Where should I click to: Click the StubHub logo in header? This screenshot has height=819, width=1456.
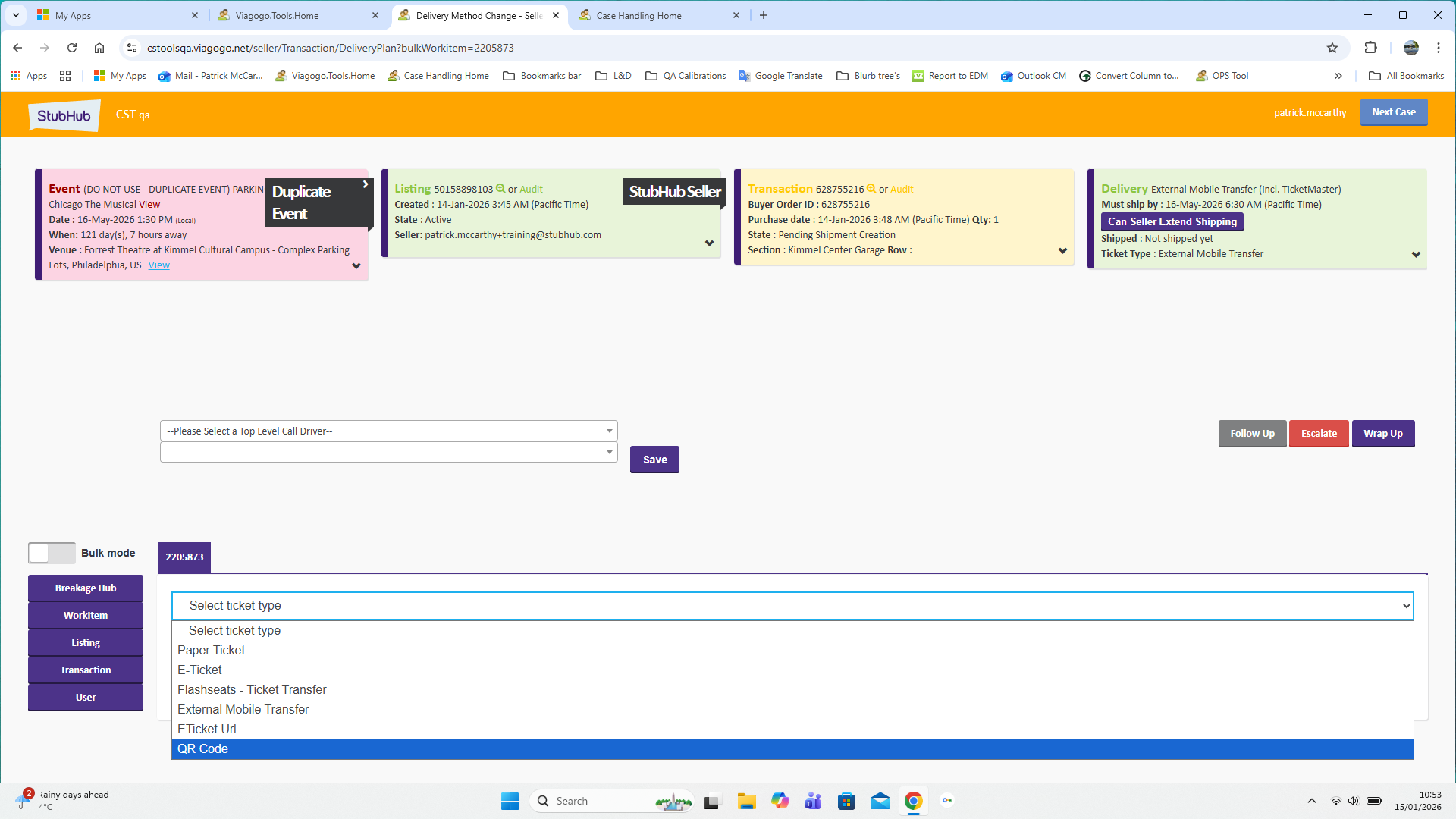64,115
